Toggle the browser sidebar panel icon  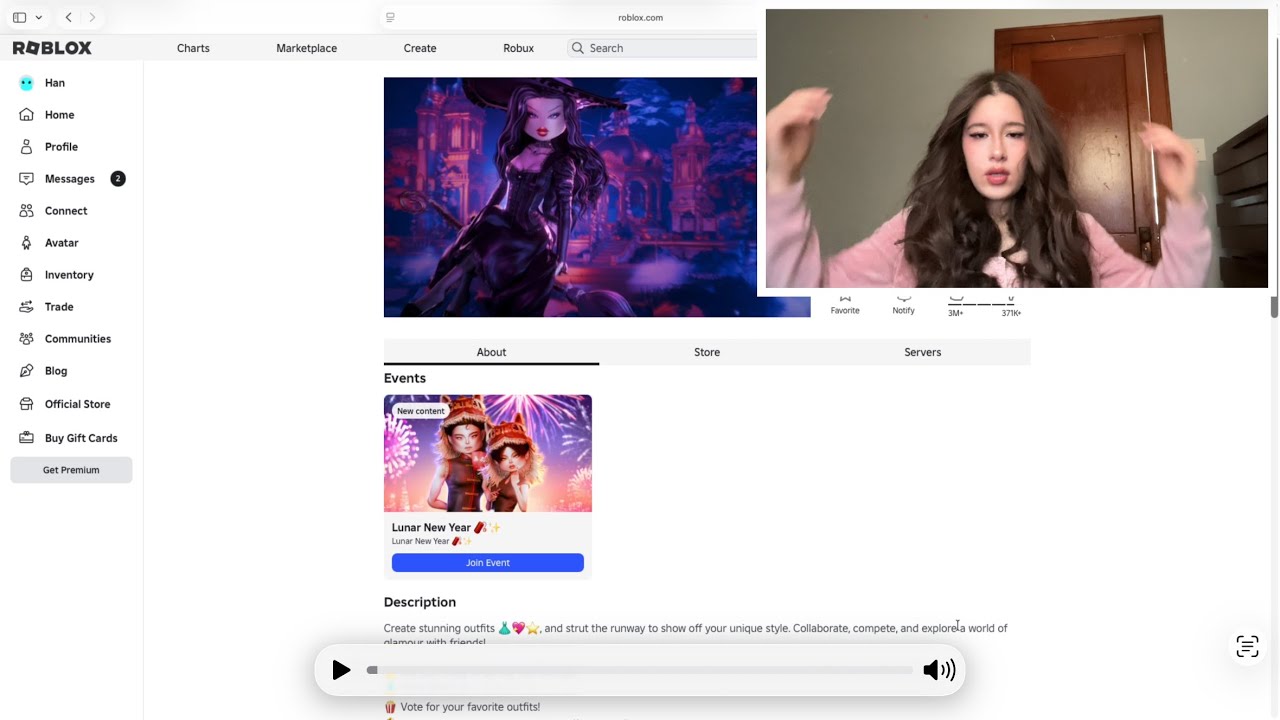point(19,17)
